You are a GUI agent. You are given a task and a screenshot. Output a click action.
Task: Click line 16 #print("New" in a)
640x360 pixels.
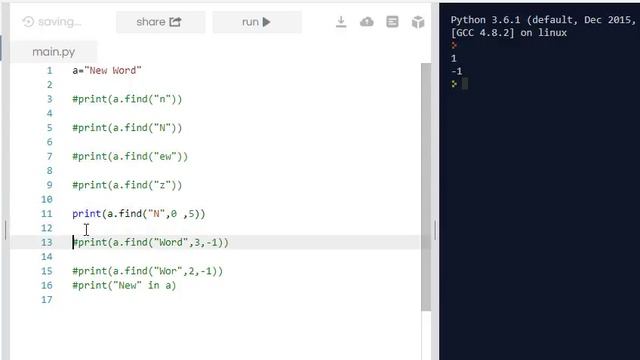(x=124, y=285)
